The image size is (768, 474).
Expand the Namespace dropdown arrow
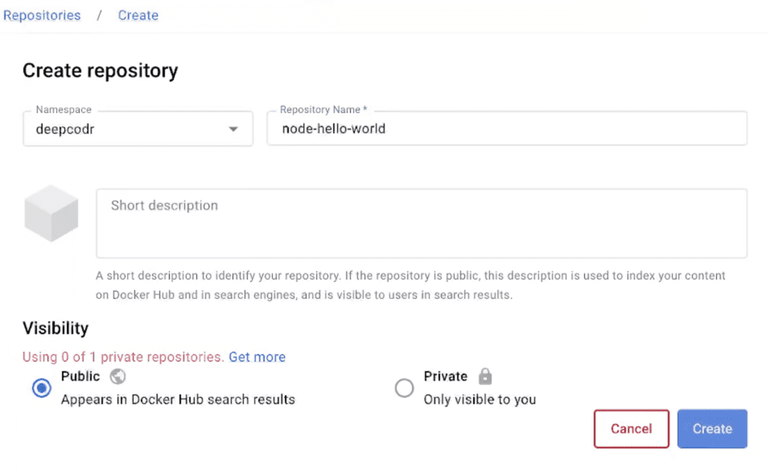[x=233, y=129]
